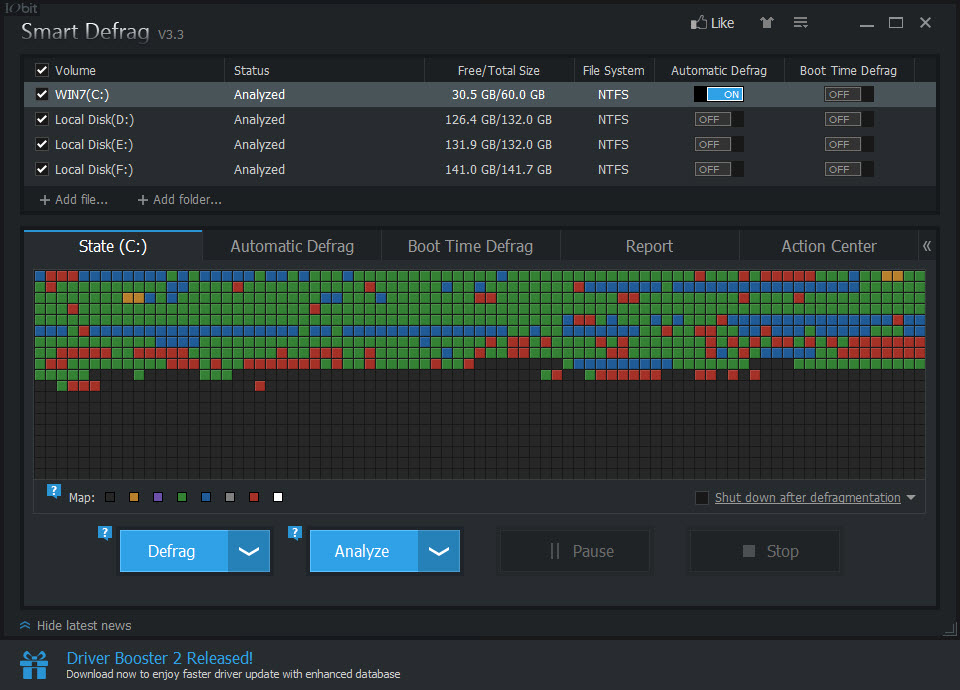Click the Analyze button
Viewport: 960px width, 690px height.
coord(364,551)
